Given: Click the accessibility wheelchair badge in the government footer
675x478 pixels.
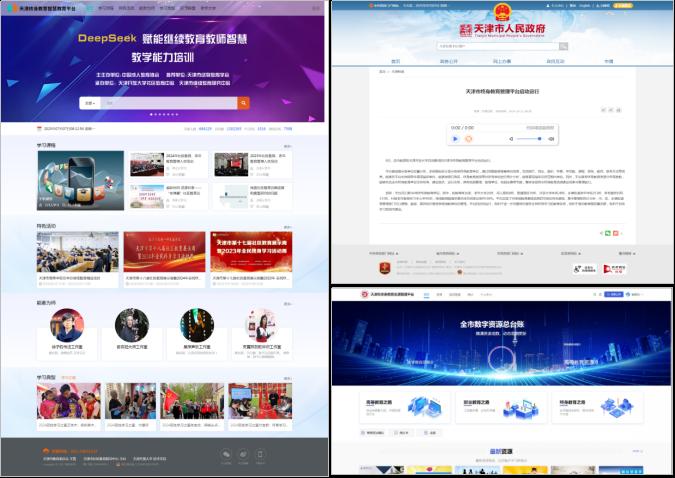Looking at the screenshot, I should (x=585, y=269).
